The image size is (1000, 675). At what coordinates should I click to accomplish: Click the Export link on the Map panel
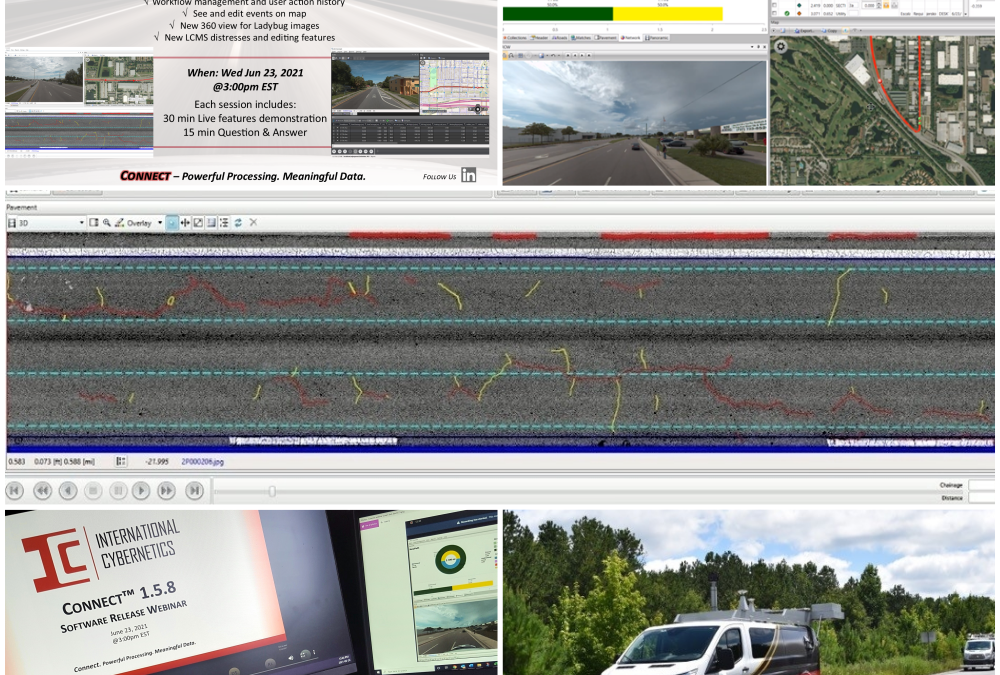pyautogui.click(x=805, y=31)
